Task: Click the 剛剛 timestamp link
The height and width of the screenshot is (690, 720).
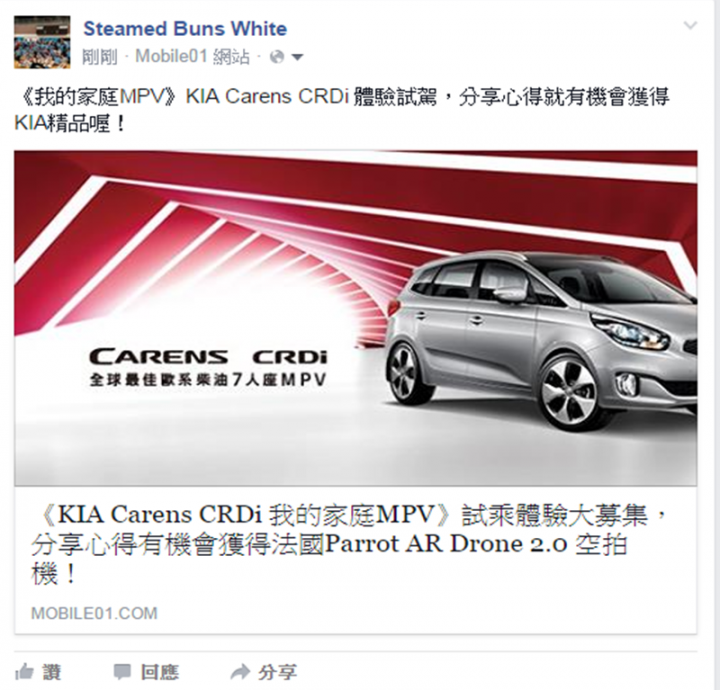Action: click(x=100, y=57)
